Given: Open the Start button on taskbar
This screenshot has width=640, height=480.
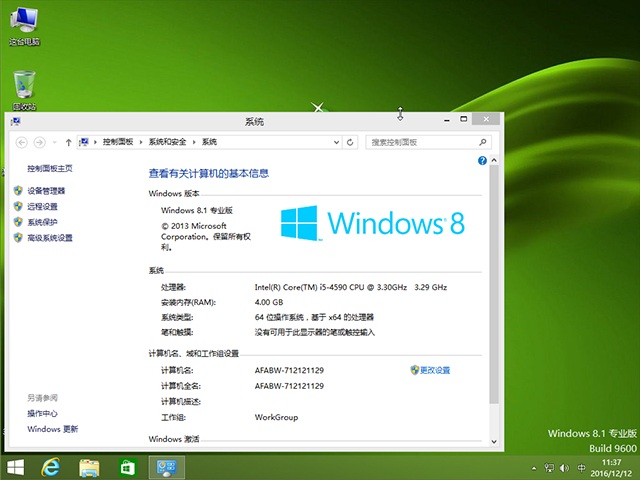Looking at the screenshot, I should 16,467.
